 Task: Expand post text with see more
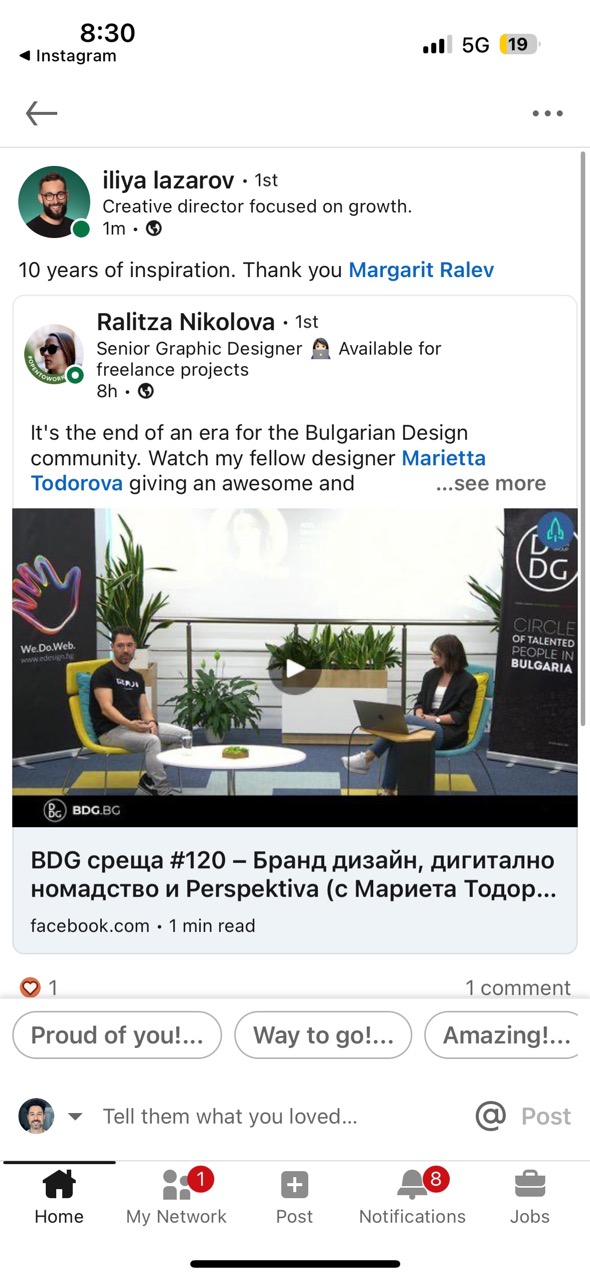point(491,483)
